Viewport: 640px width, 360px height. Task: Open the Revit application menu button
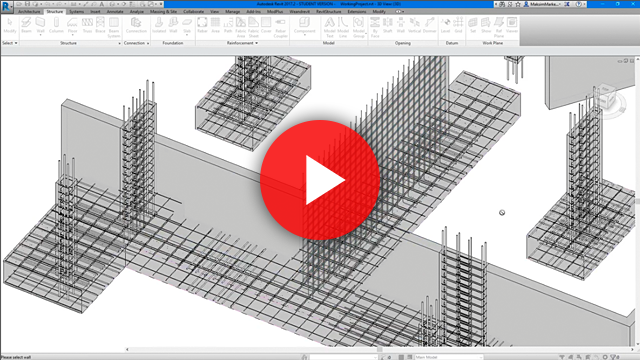(7, 7)
